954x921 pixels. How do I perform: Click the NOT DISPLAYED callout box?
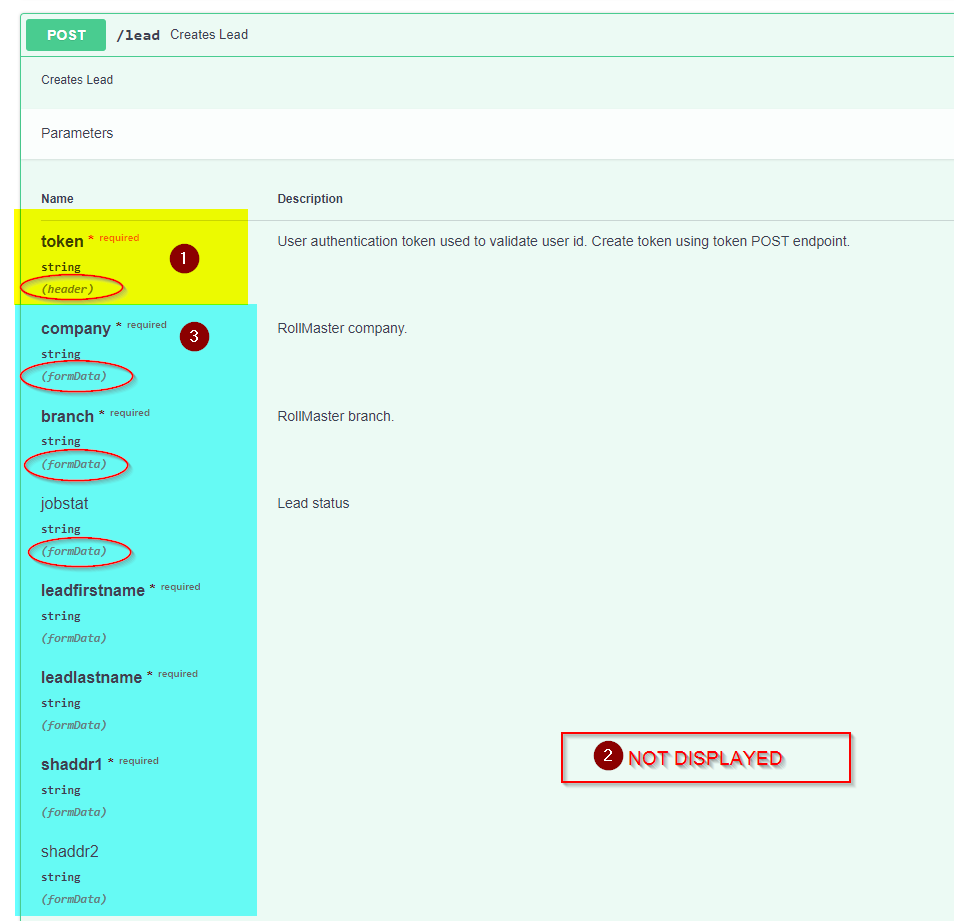[706, 758]
